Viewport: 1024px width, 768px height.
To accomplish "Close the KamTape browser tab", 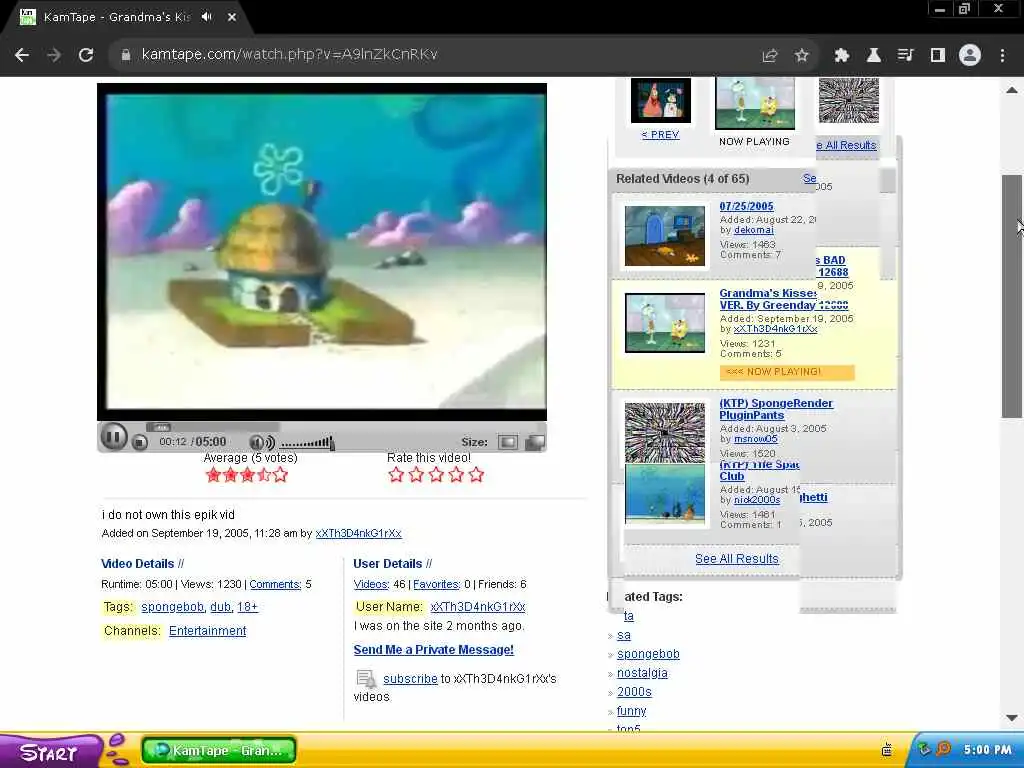I will tap(232, 17).
